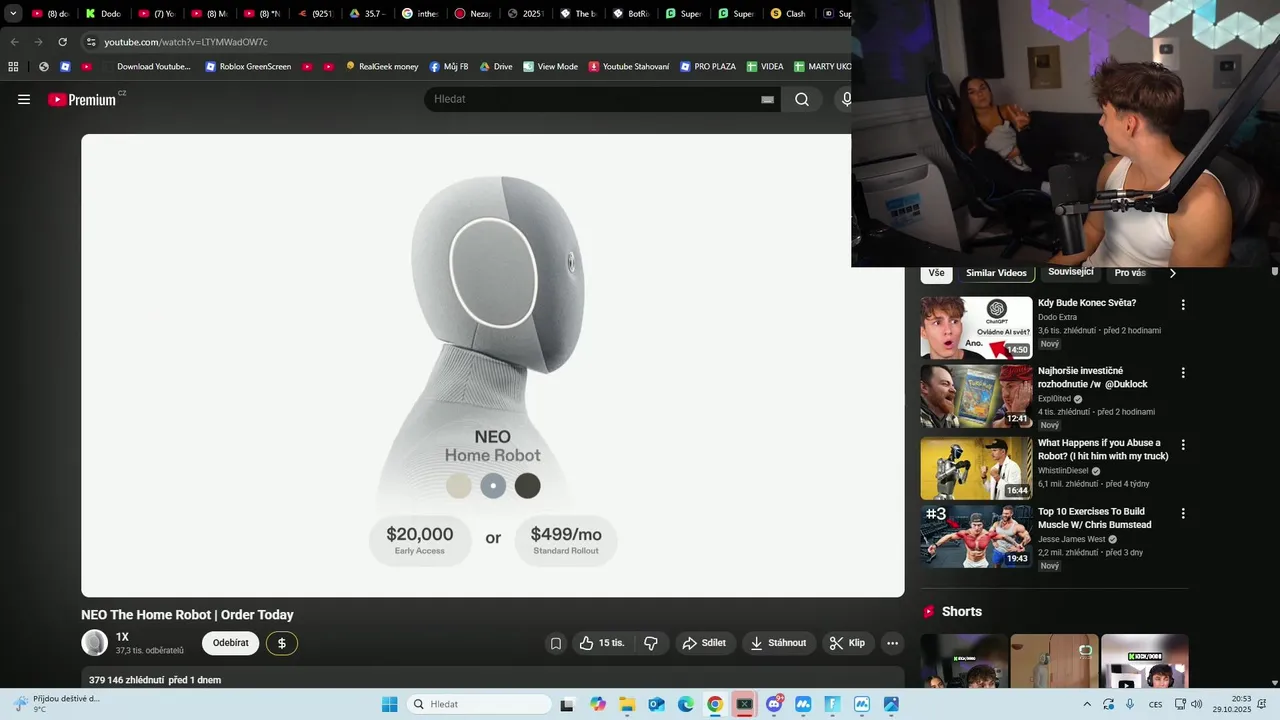The height and width of the screenshot is (720, 1280).
Task: Open Download Youtube... bookmark
Action: 145,67
